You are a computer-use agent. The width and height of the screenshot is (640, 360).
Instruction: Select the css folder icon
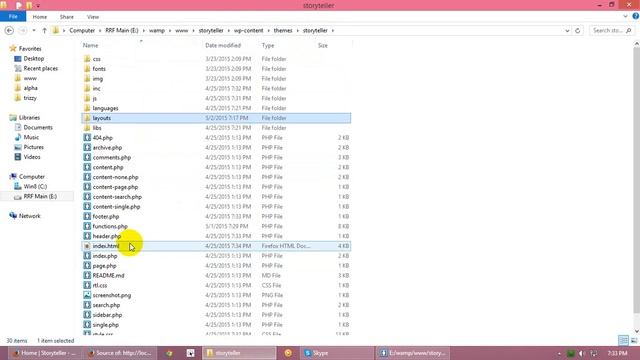coord(87,59)
